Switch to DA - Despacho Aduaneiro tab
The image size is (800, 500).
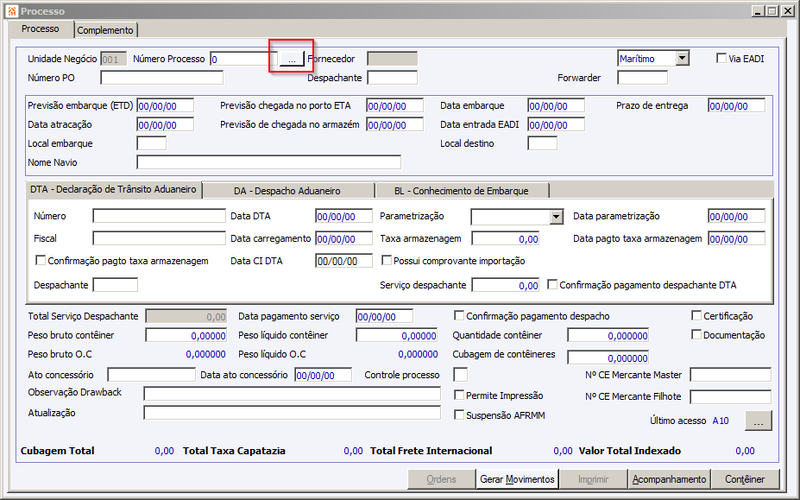[287, 191]
